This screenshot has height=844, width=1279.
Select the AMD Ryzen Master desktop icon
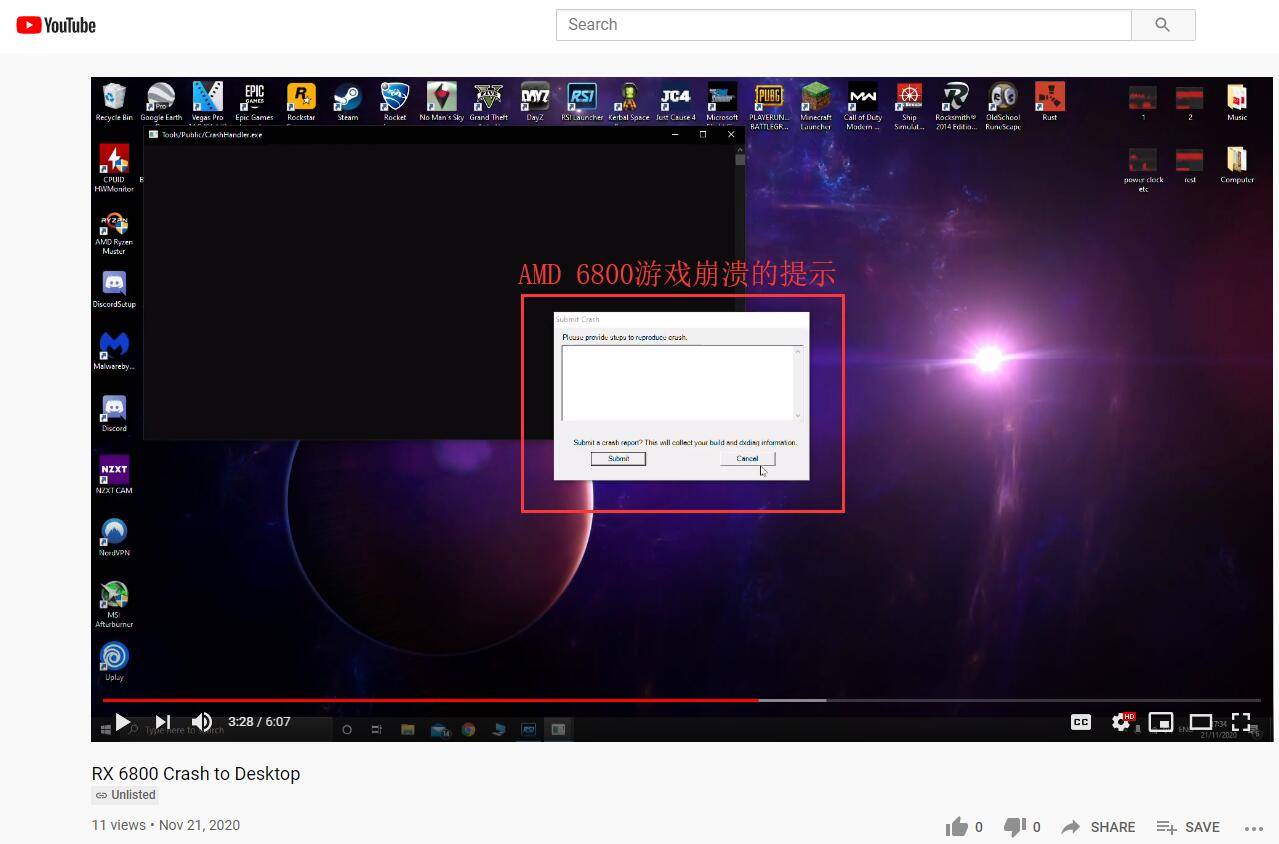tap(114, 232)
